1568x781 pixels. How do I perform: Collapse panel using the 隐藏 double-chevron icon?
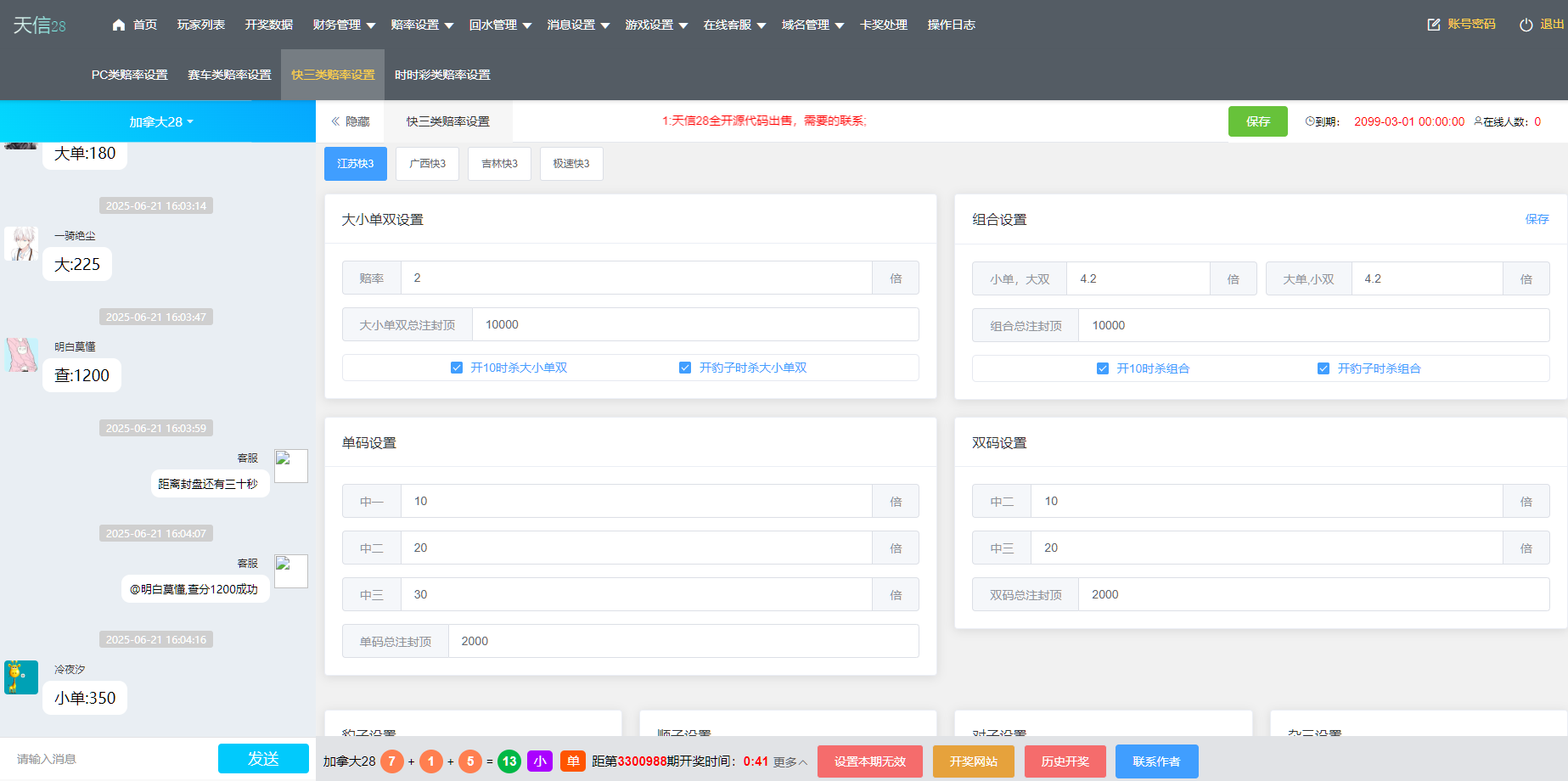pos(337,121)
